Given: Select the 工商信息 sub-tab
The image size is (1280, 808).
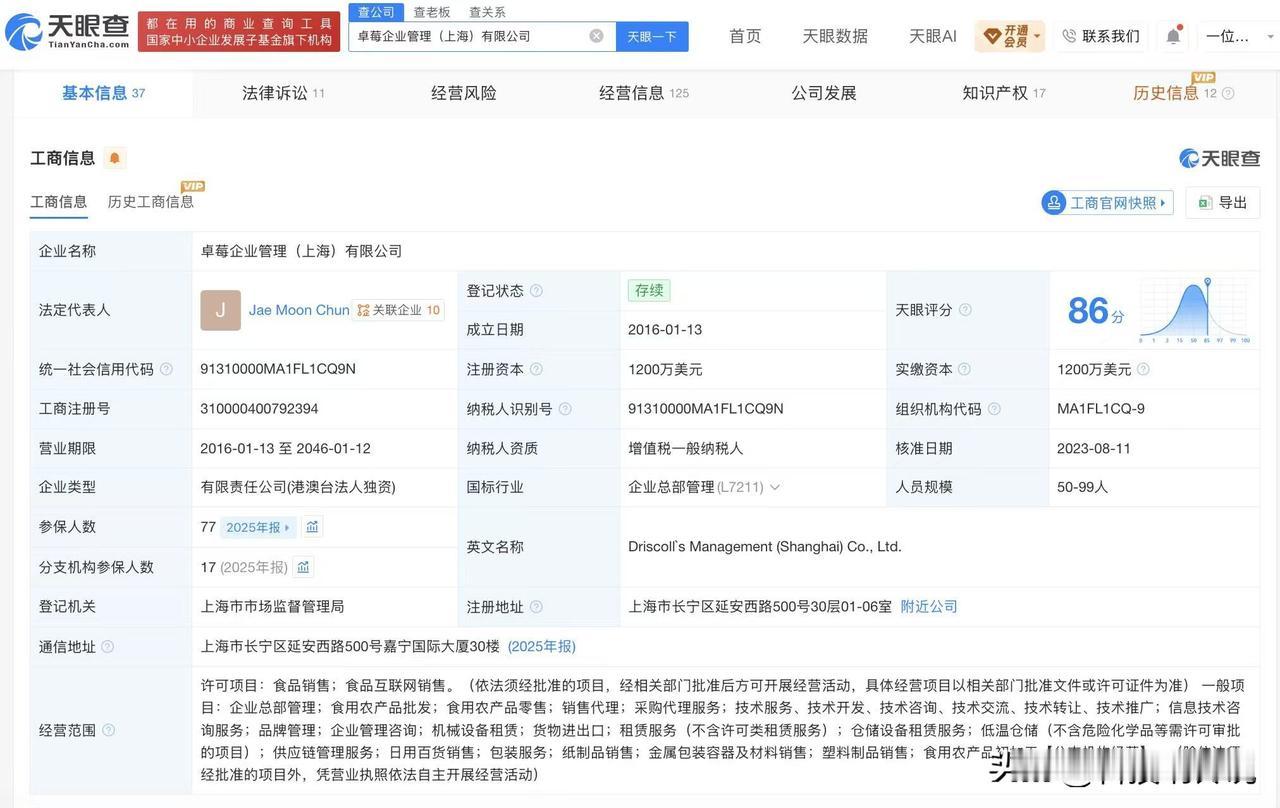Looking at the screenshot, I should coord(59,202).
